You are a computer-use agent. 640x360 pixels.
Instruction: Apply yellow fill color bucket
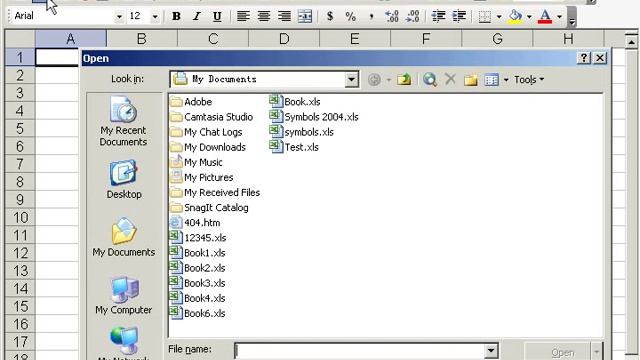(516, 16)
